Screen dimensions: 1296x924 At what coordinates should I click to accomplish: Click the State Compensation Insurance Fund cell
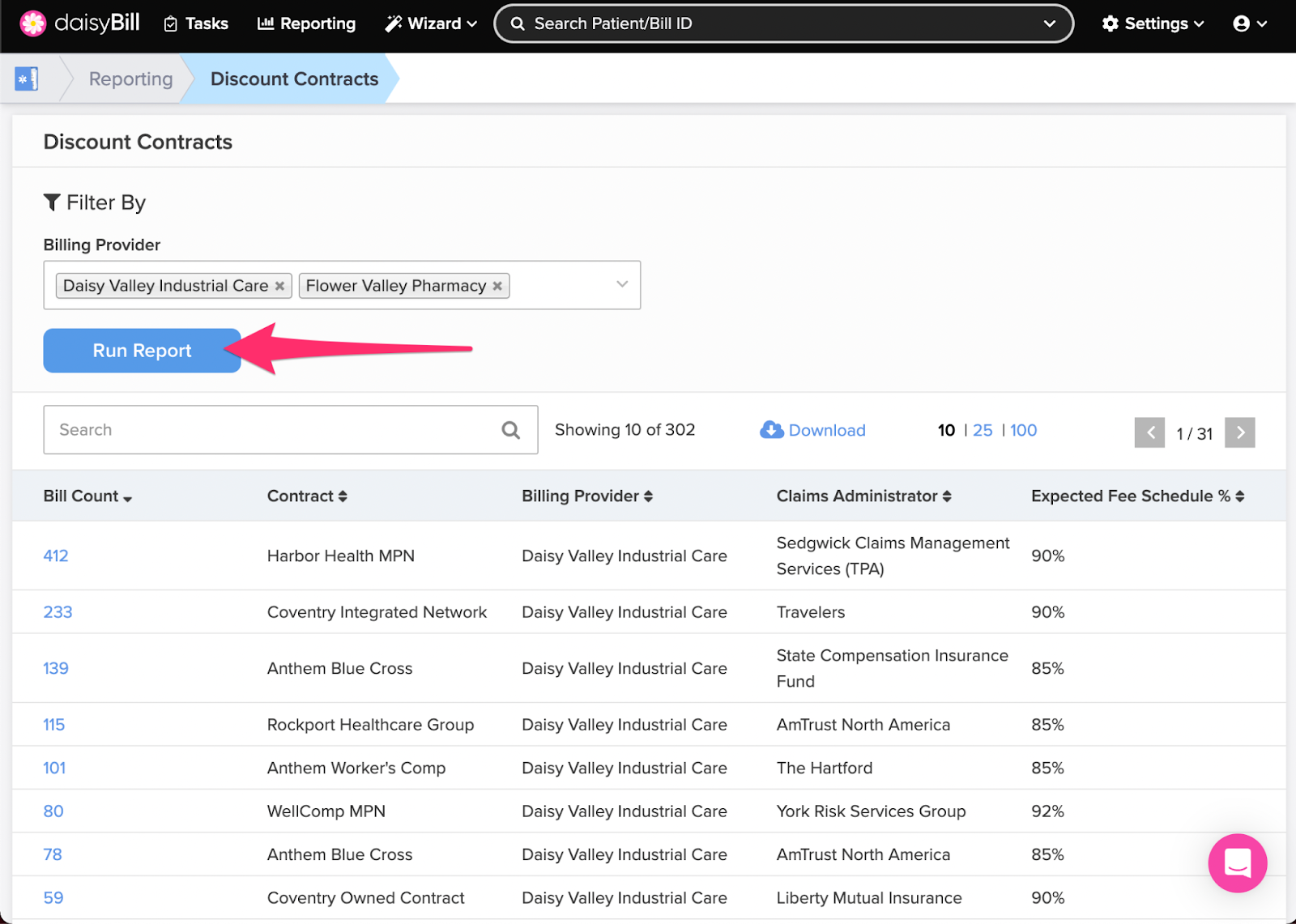coord(892,668)
